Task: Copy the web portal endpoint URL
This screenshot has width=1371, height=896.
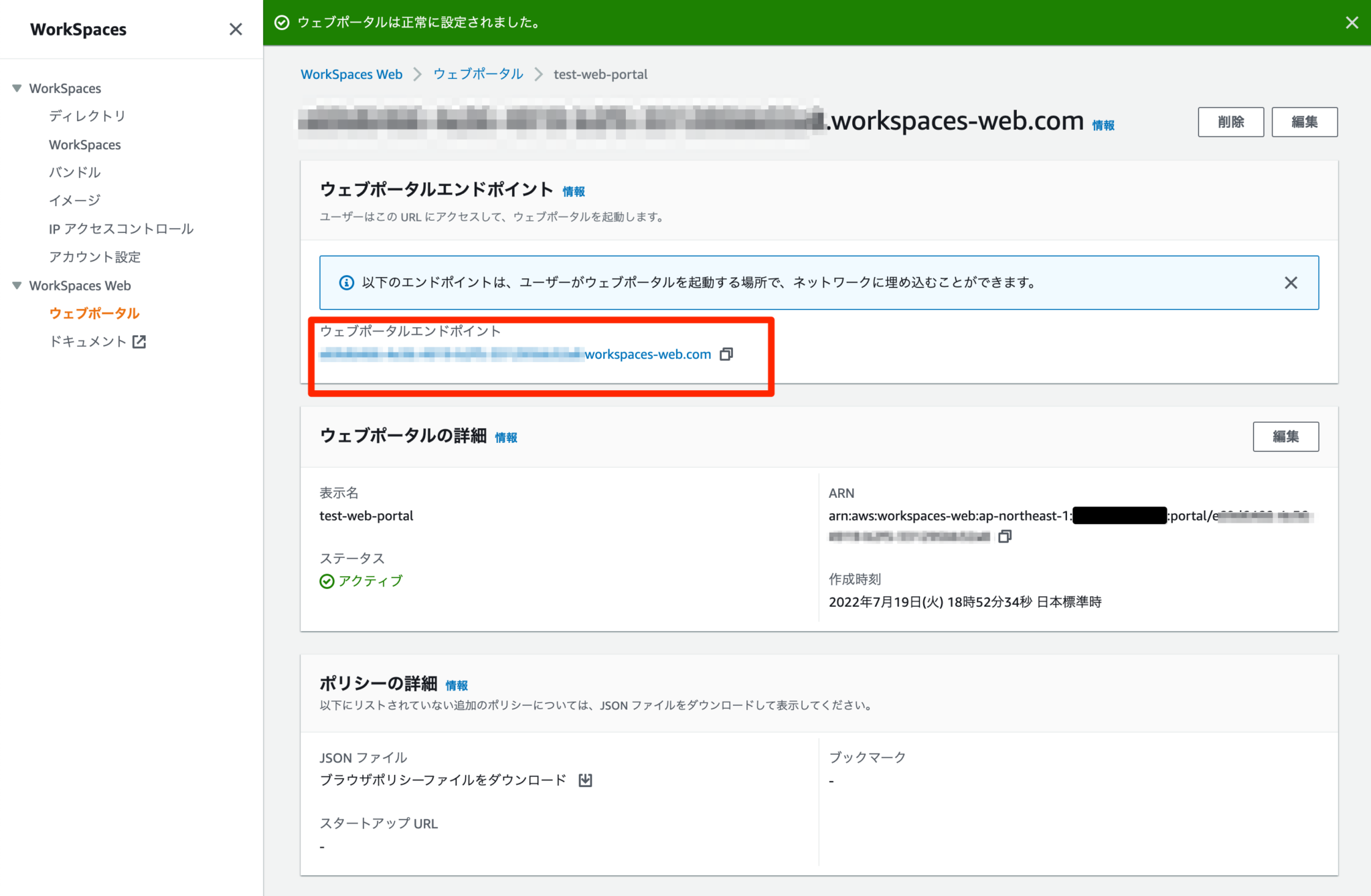Action: coord(726,354)
